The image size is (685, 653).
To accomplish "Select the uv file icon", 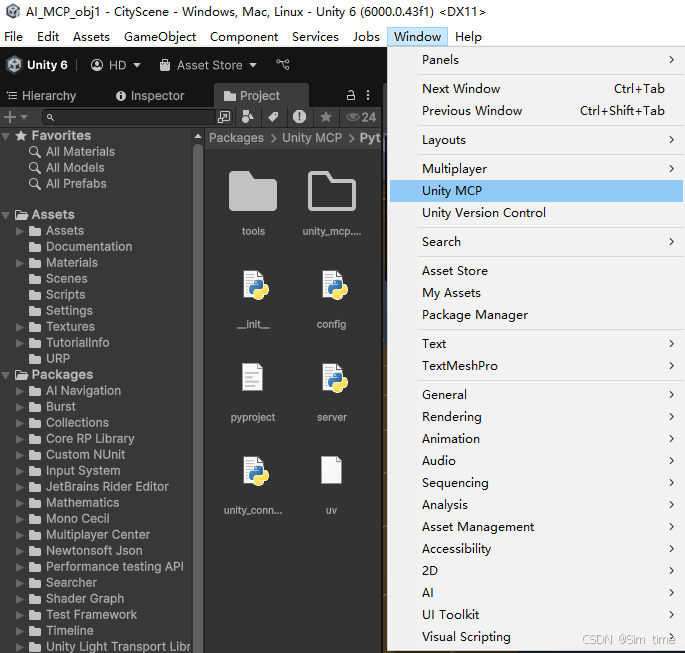I will click(x=331, y=470).
